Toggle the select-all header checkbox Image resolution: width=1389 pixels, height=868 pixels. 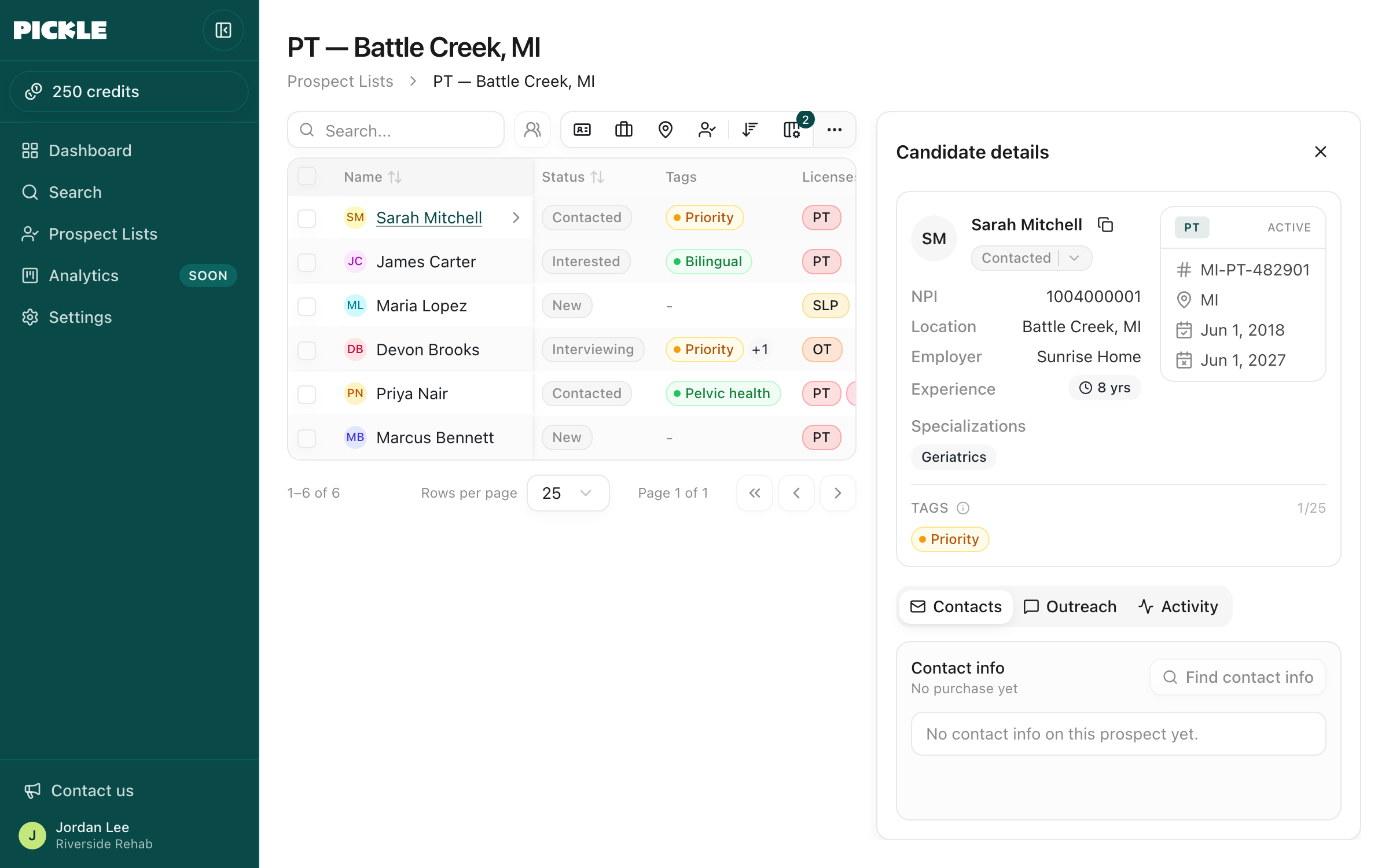click(307, 176)
